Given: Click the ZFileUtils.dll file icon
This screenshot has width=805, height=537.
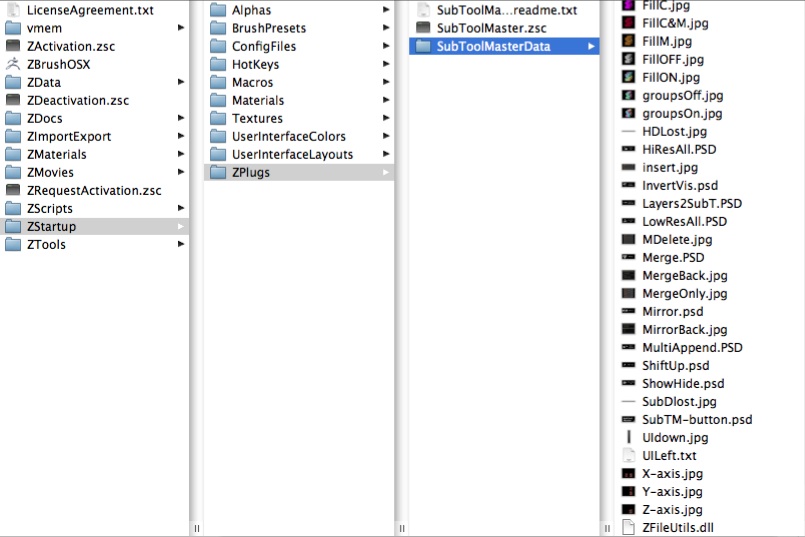Looking at the screenshot, I should coord(628,527).
